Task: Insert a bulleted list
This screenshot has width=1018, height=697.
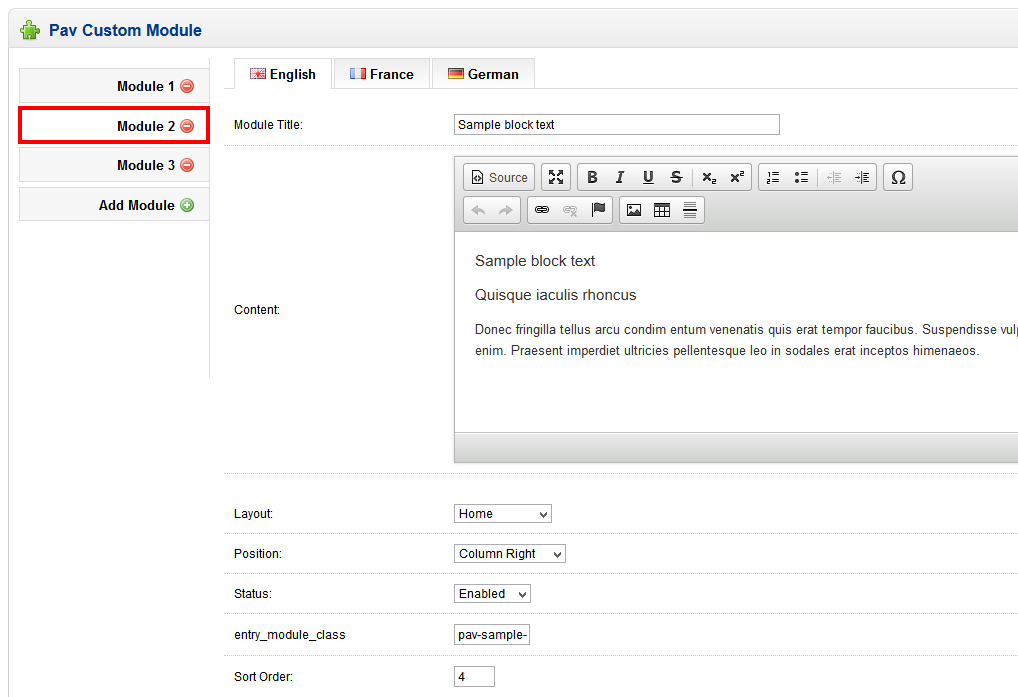Action: [x=801, y=177]
